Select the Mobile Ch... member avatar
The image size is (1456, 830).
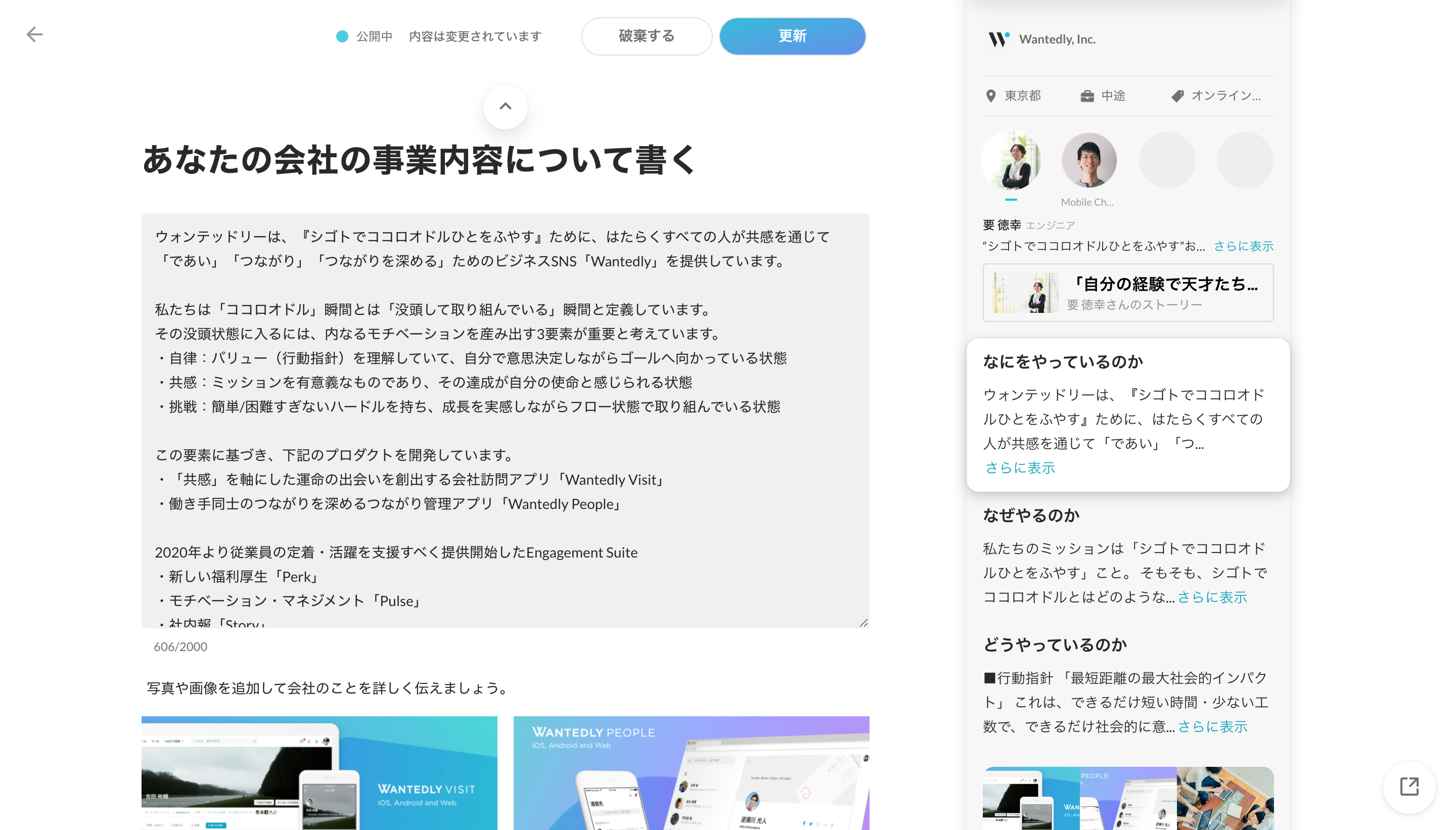1088,160
